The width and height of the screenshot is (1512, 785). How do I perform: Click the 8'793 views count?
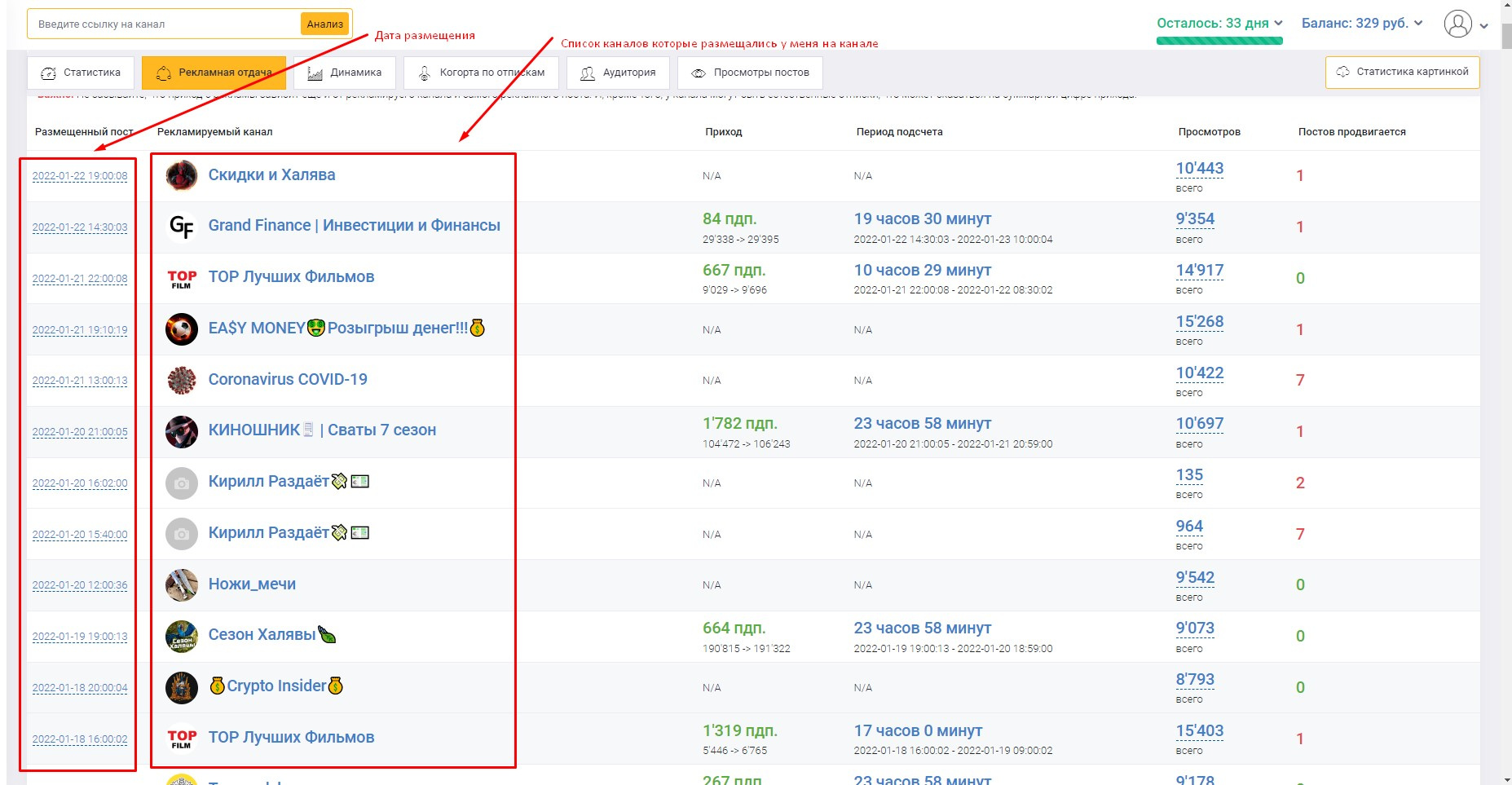point(1195,679)
